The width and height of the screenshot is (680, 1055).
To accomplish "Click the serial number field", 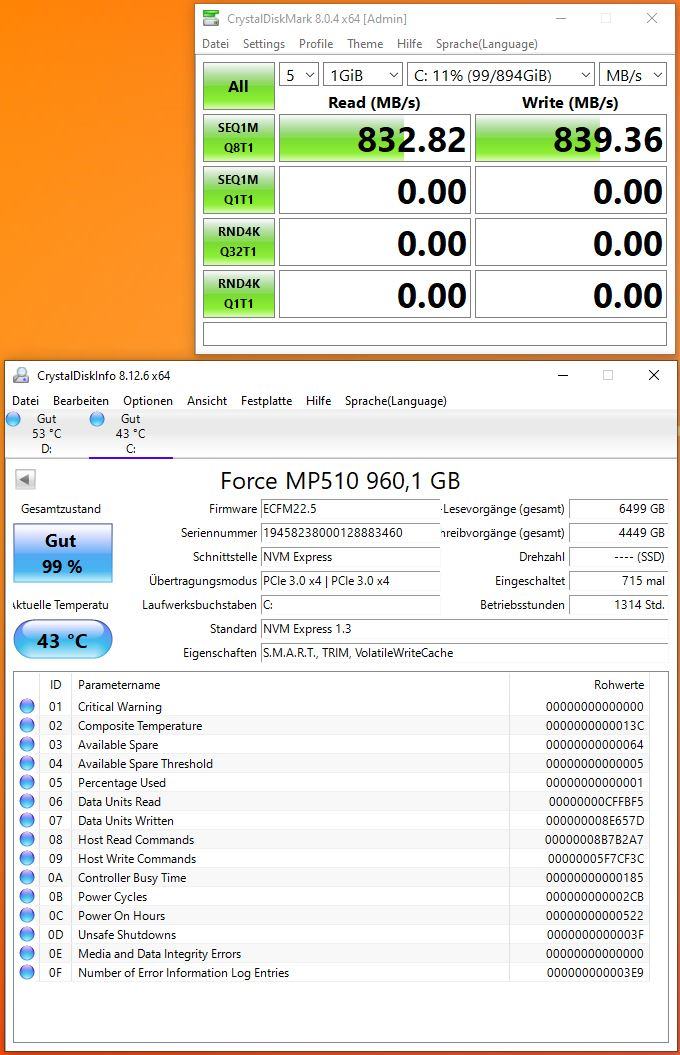I will [x=350, y=533].
